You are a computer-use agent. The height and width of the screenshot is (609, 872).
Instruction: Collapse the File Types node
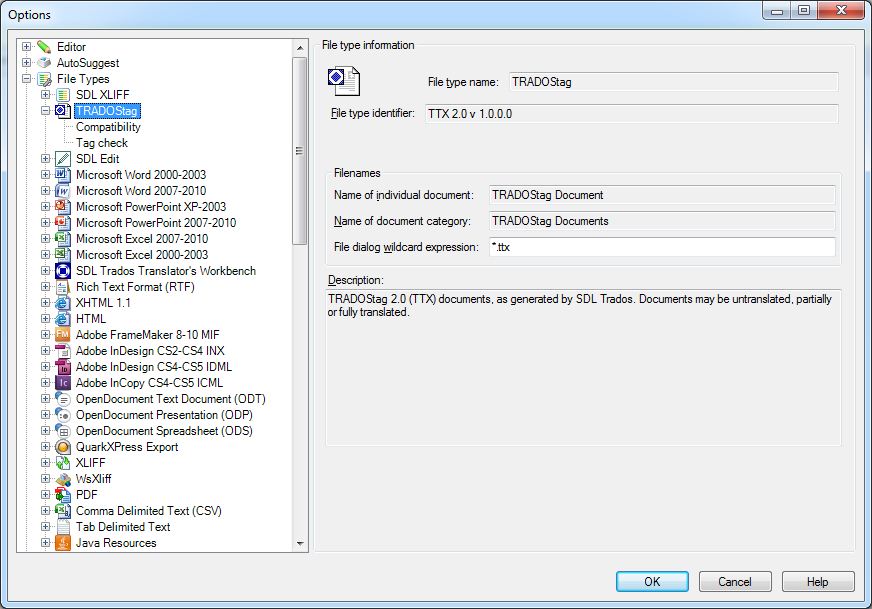pos(26,79)
